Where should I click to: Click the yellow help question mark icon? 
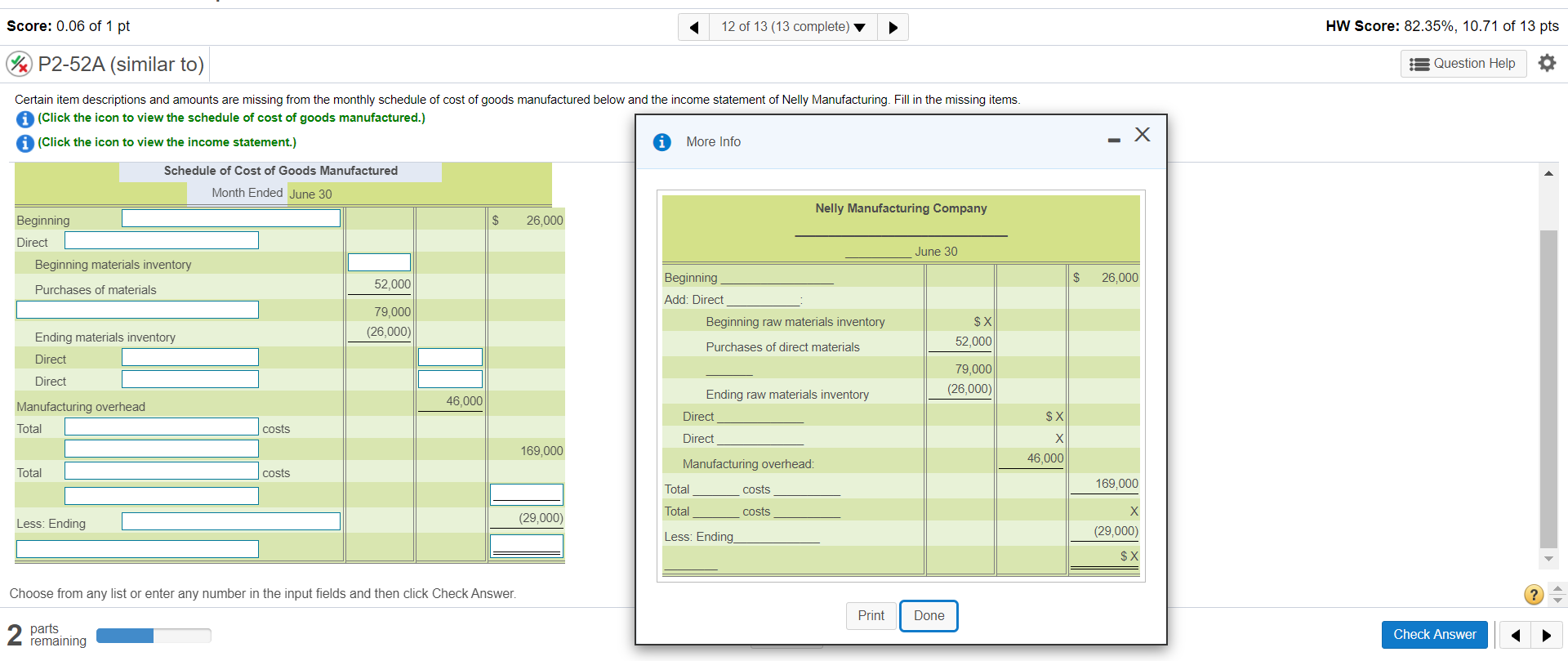tap(1534, 595)
